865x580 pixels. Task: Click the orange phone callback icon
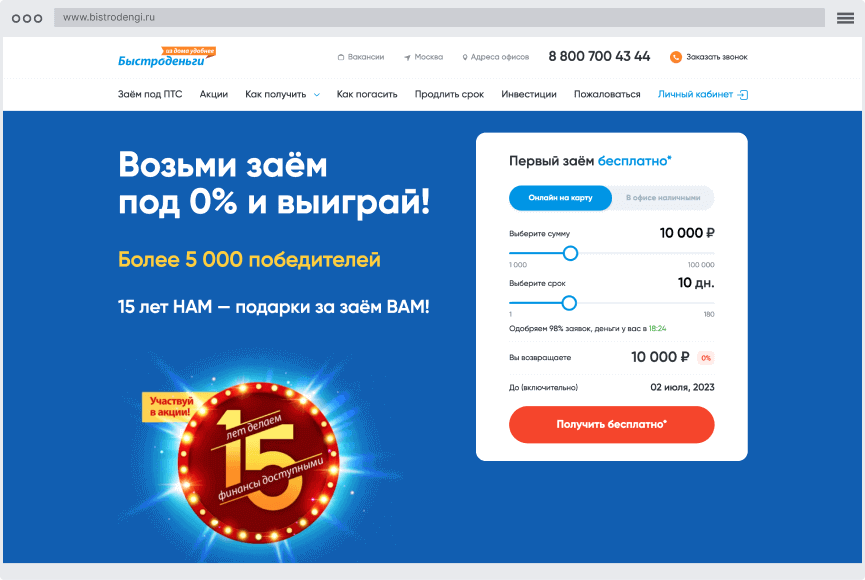(x=675, y=57)
